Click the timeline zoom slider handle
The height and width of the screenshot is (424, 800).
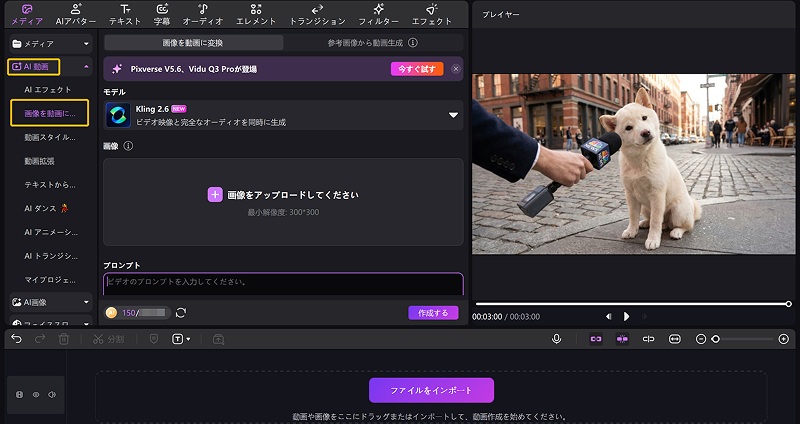pyautogui.click(x=715, y=339)
